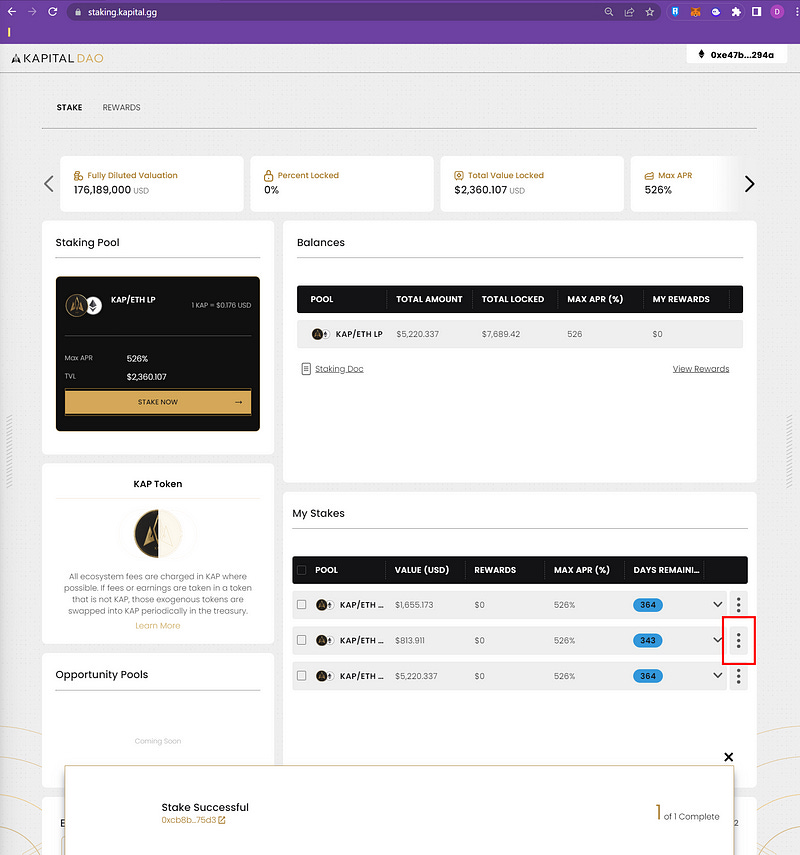Toggle the browser side panel icon

pos(756,12)
